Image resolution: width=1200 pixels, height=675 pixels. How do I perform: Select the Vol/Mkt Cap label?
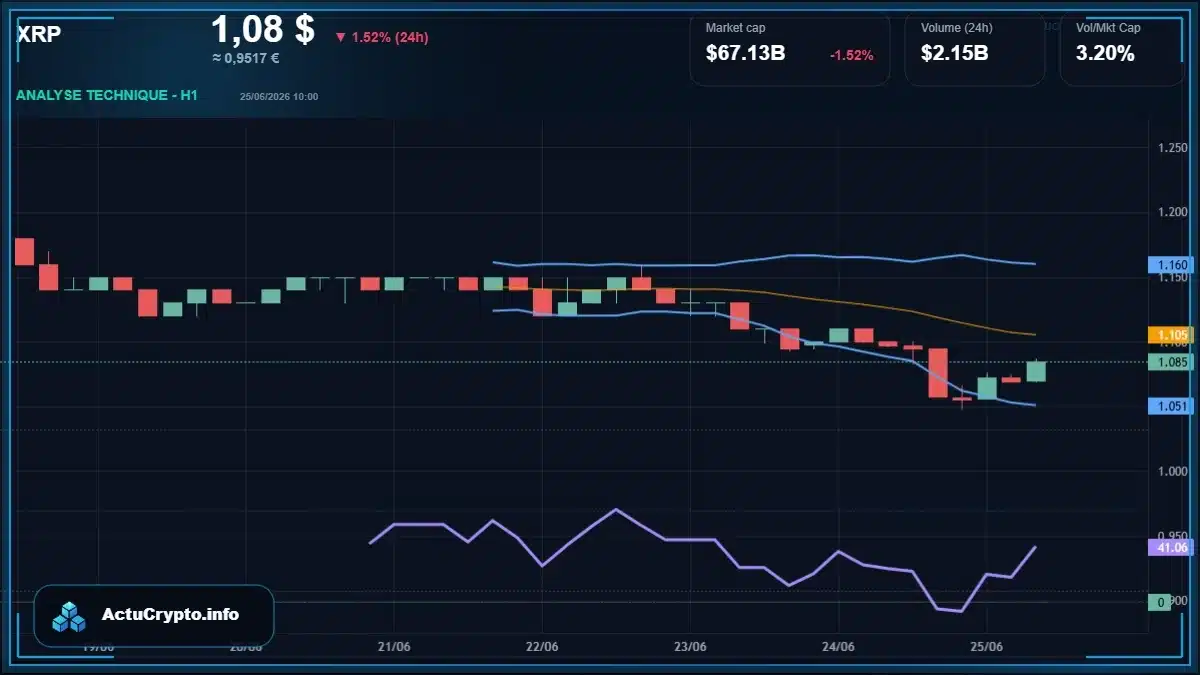click(x=1108, y=28)
